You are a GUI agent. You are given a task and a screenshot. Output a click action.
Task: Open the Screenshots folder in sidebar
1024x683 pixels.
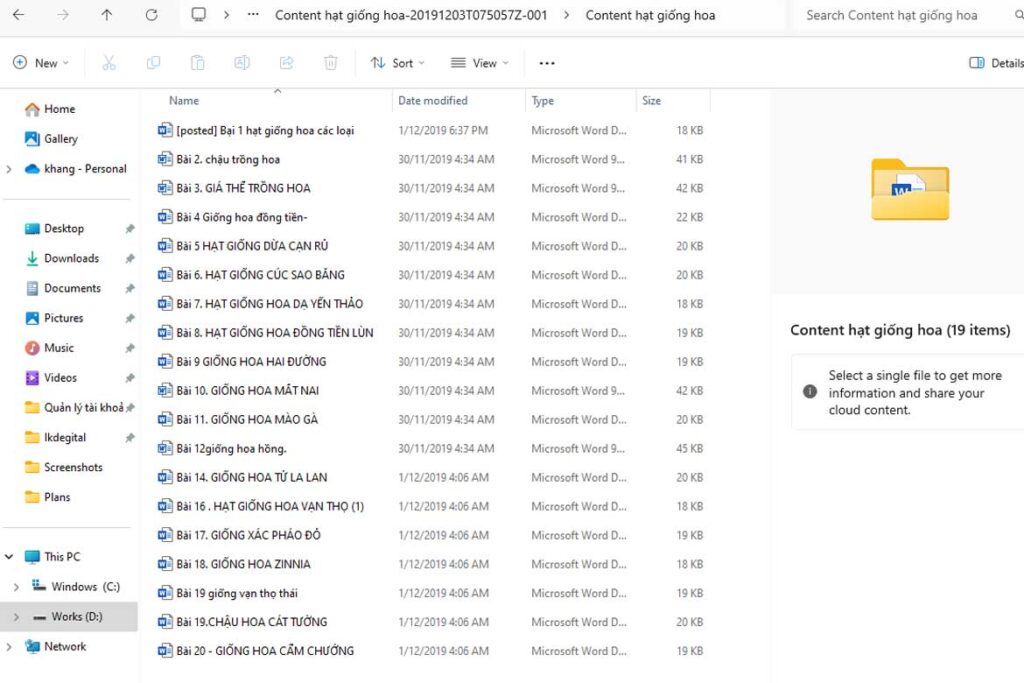click(x=63, y=468)
